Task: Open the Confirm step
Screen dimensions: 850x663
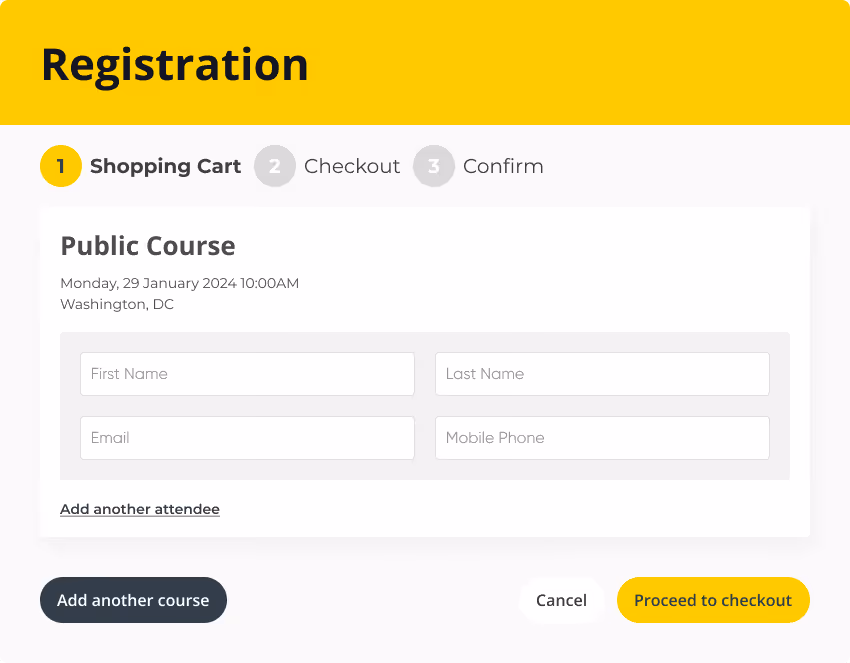Action: [503, 166]
